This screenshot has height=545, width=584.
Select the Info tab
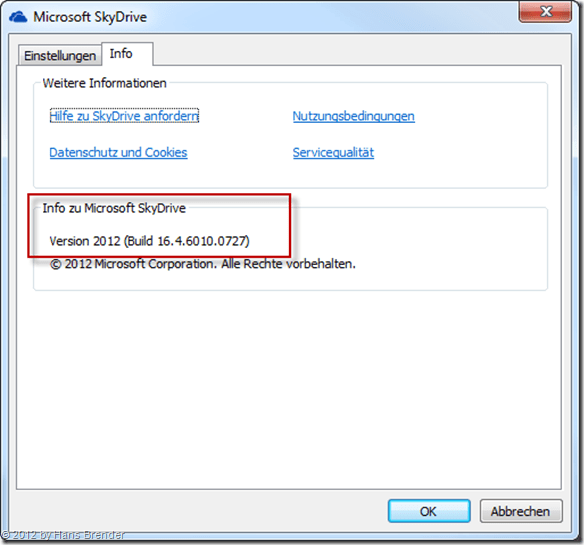click(127, 54)
